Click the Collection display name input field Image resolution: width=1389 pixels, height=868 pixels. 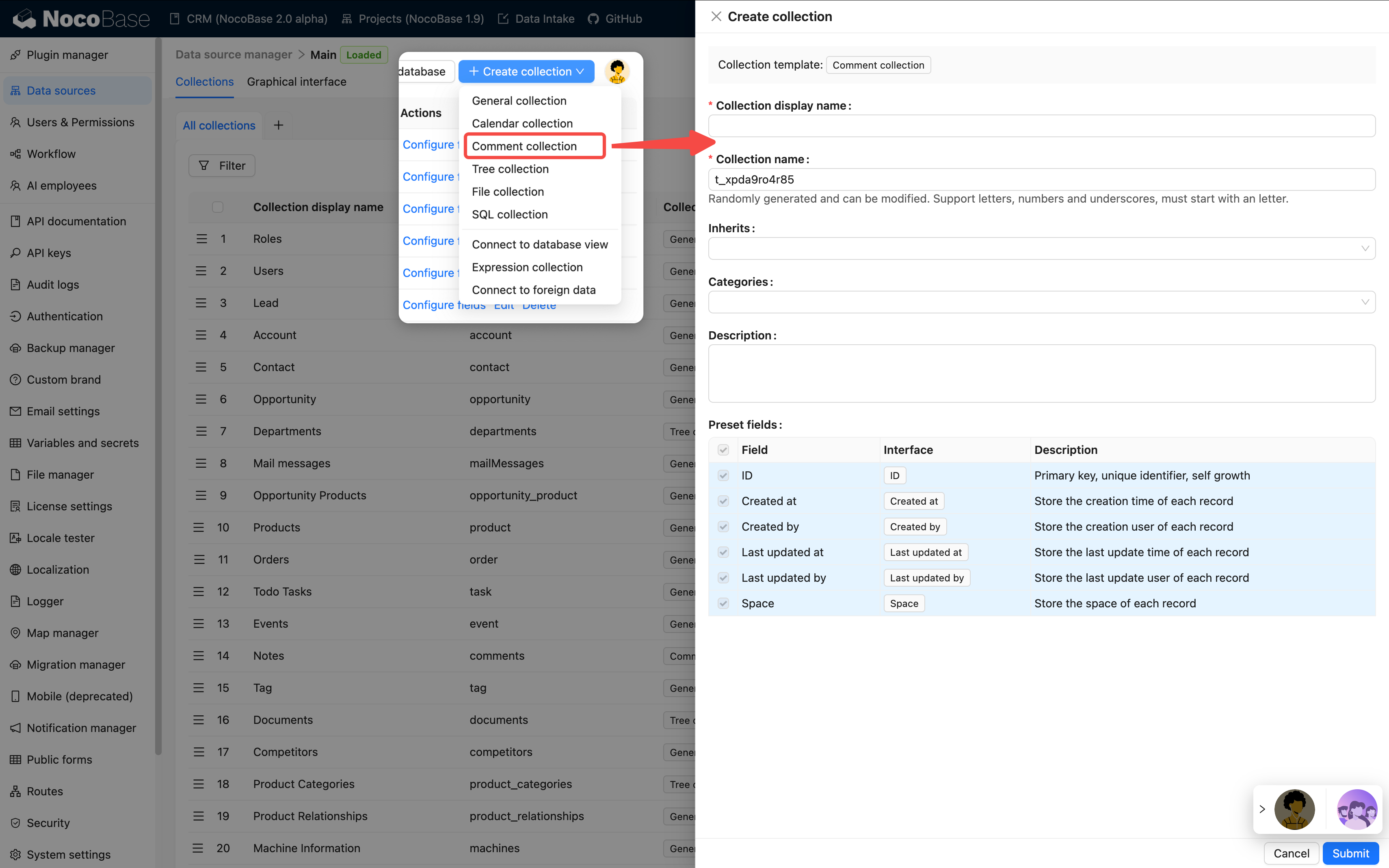pos(1041,126)
